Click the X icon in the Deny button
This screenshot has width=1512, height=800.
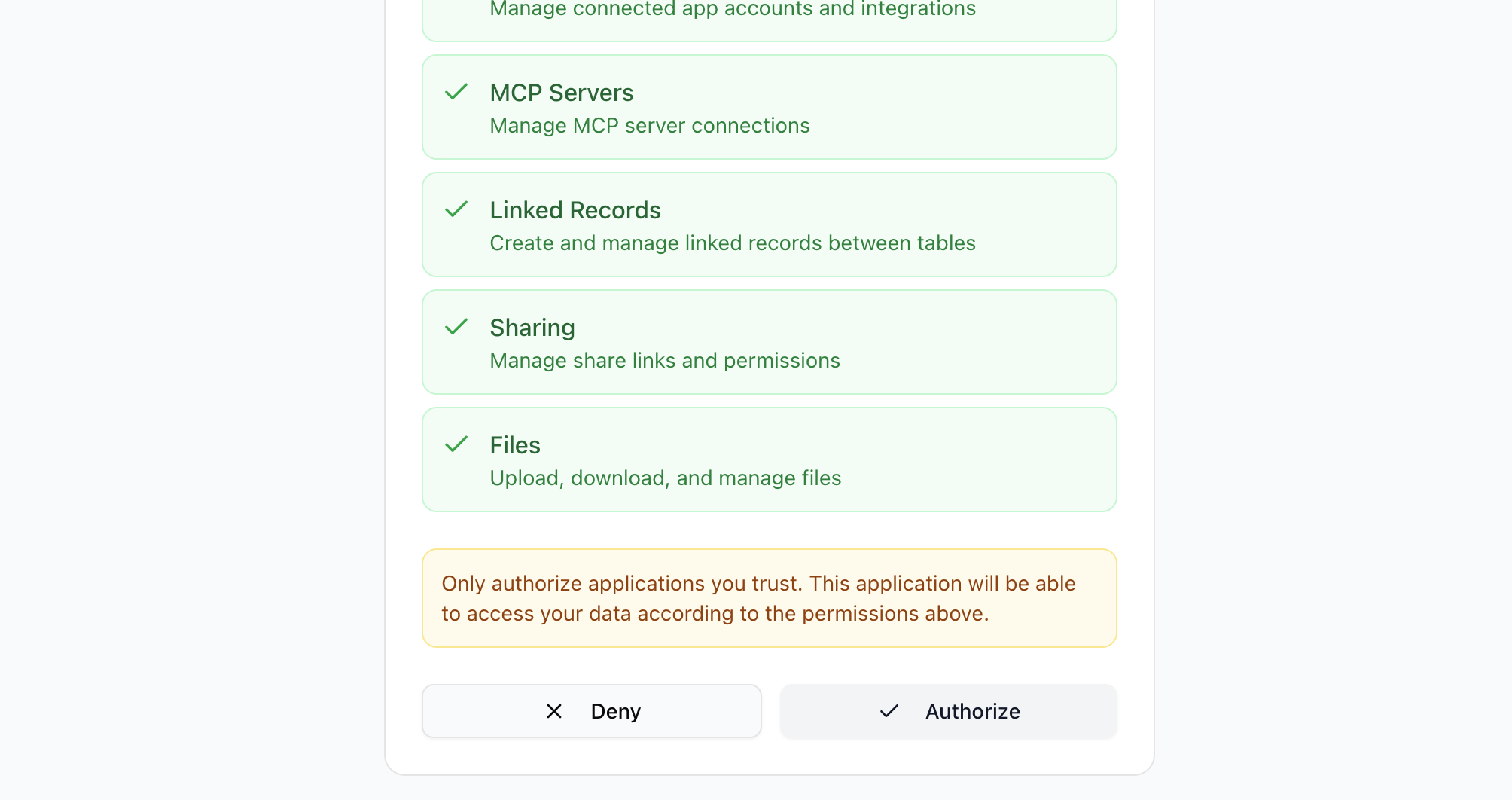click(x=554, y=711)
